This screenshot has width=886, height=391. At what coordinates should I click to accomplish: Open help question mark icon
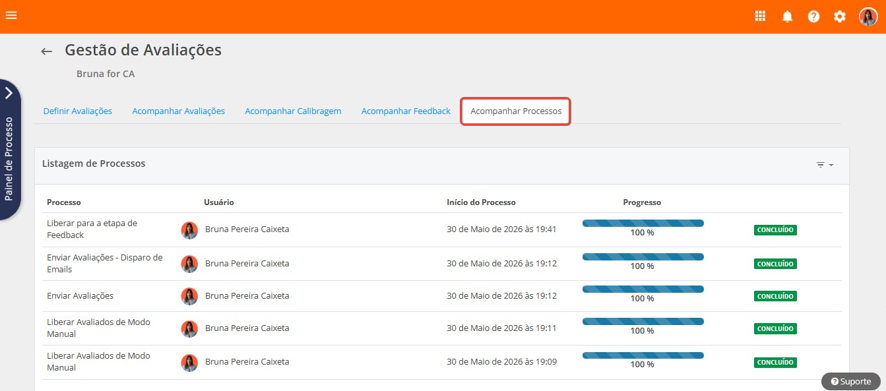814,16
